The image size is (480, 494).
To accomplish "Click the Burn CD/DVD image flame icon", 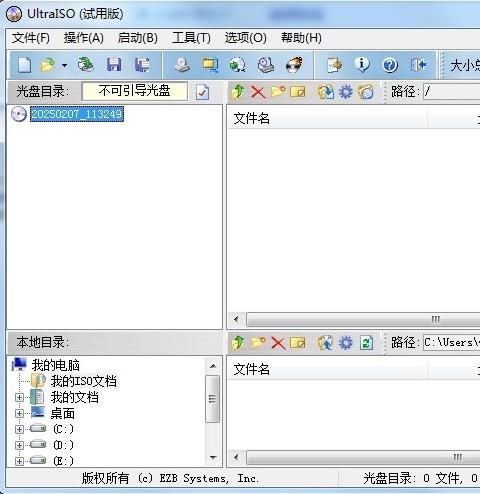I will (295, 65).
